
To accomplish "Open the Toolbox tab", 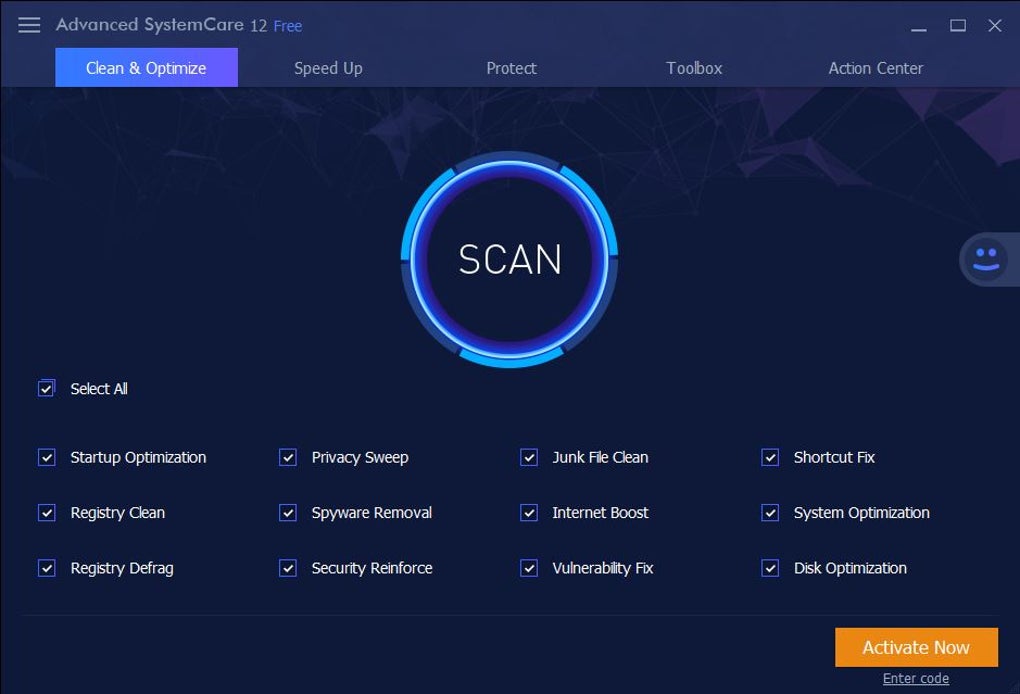I will (x=694, y=68).
